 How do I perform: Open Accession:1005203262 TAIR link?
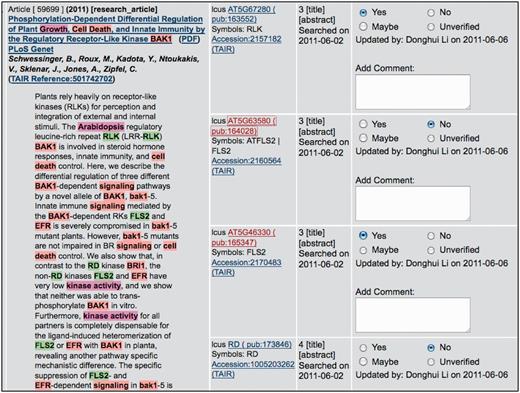[253, 369]
